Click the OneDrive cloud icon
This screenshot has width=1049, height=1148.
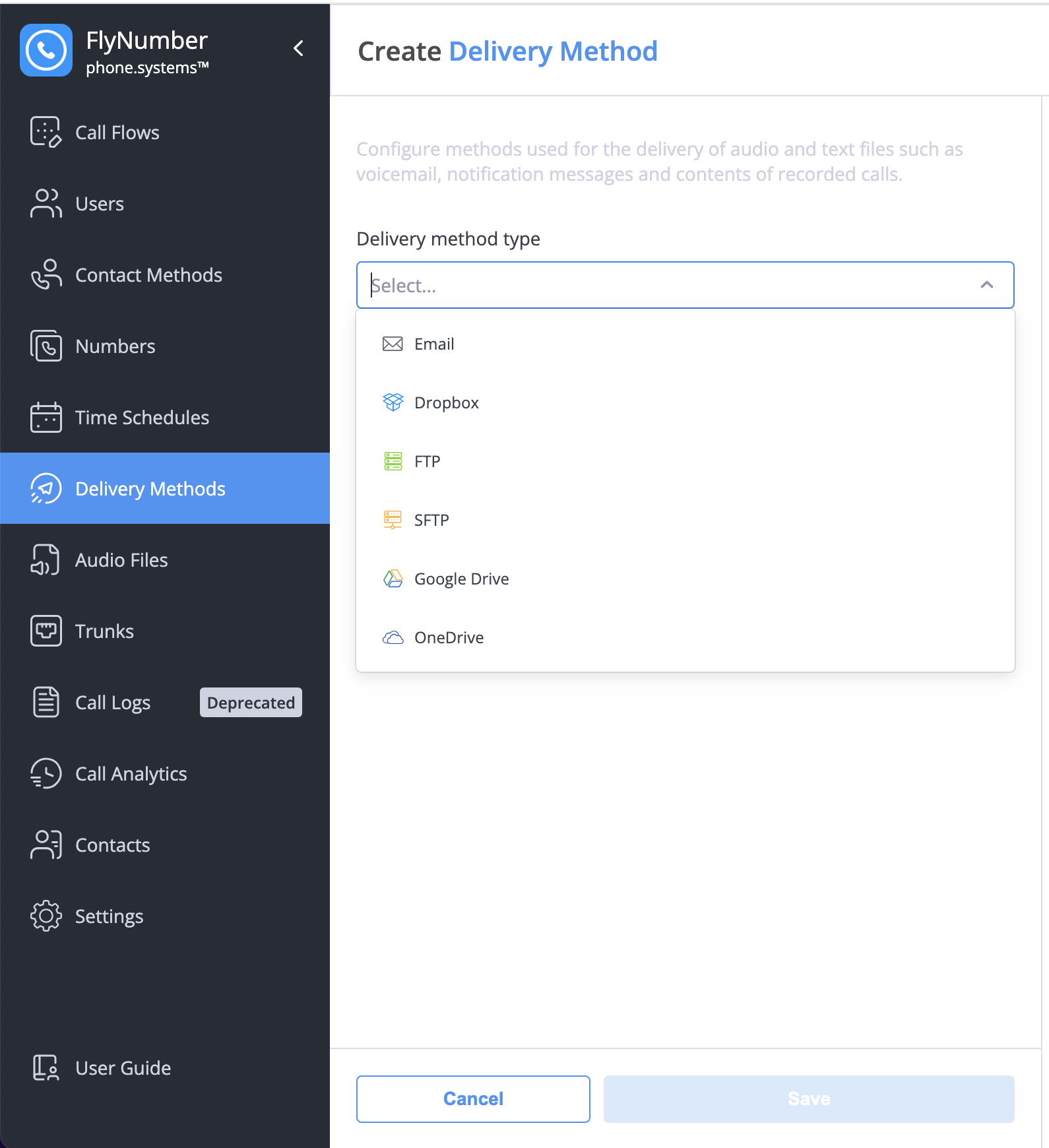(x=393, y=637)
